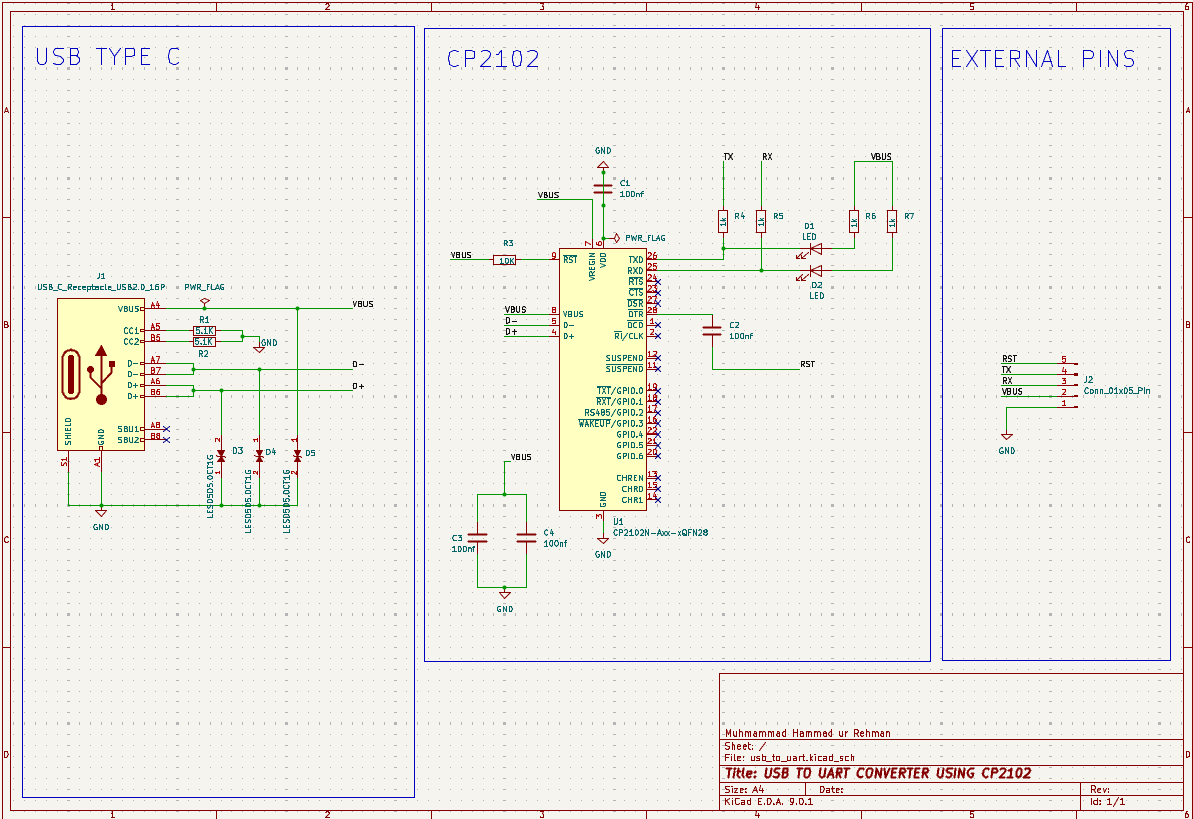The height and width of the screenshot is (819, 1193).
Task: Select resistor R1 5.1K on CC1
Action: [x=204, y=331]
